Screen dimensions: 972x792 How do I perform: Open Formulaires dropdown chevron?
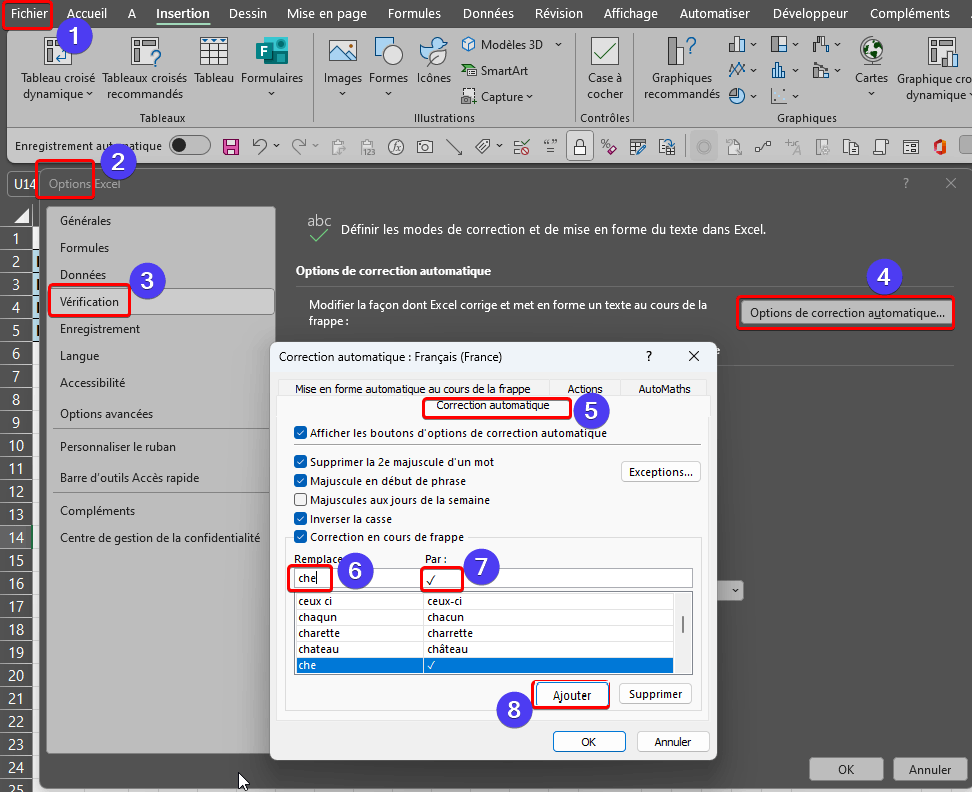271,94
